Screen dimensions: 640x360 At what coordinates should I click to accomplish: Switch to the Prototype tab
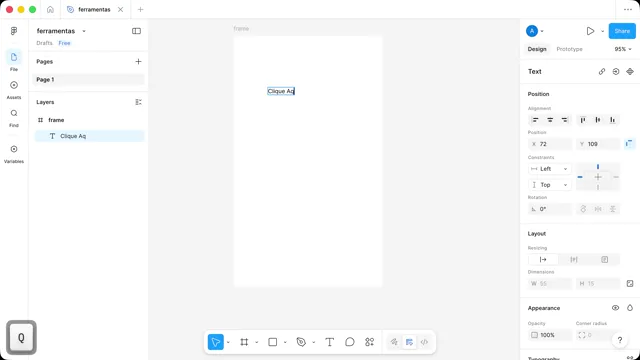click(569, 49)
